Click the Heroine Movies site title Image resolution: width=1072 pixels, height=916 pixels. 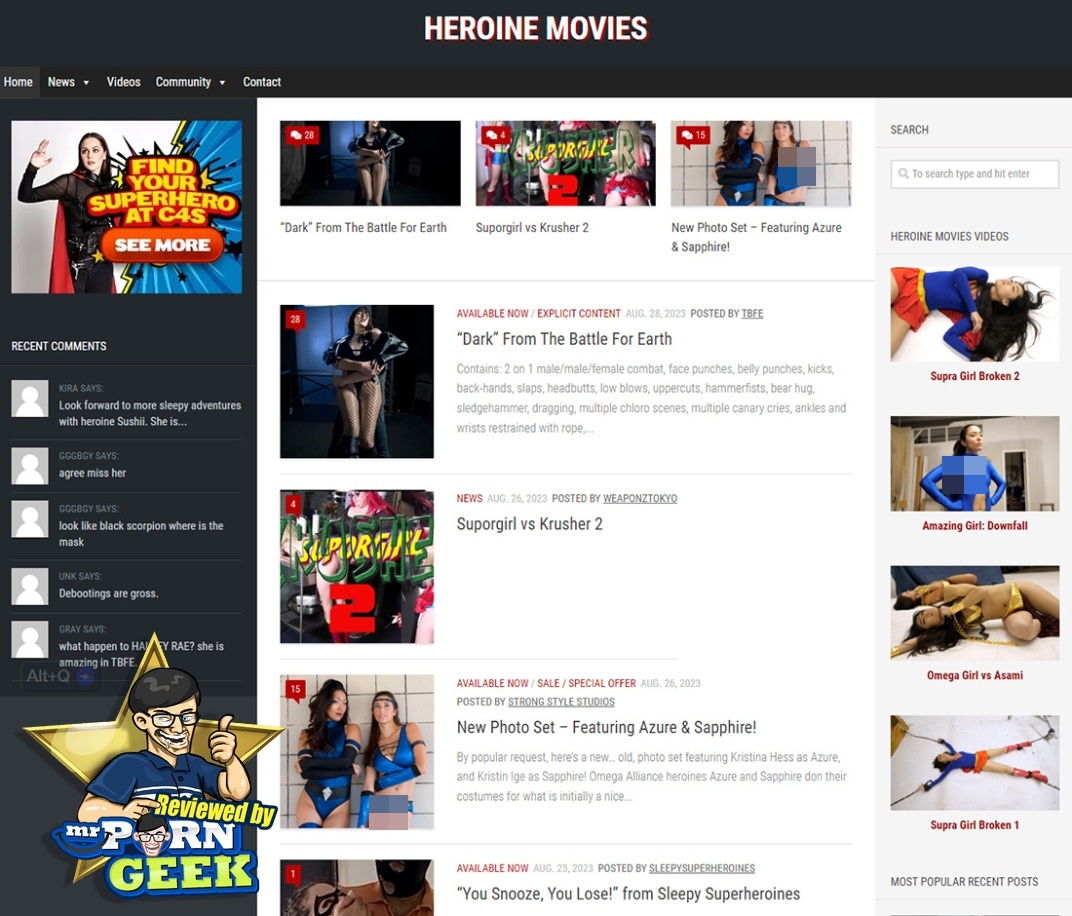535,28
